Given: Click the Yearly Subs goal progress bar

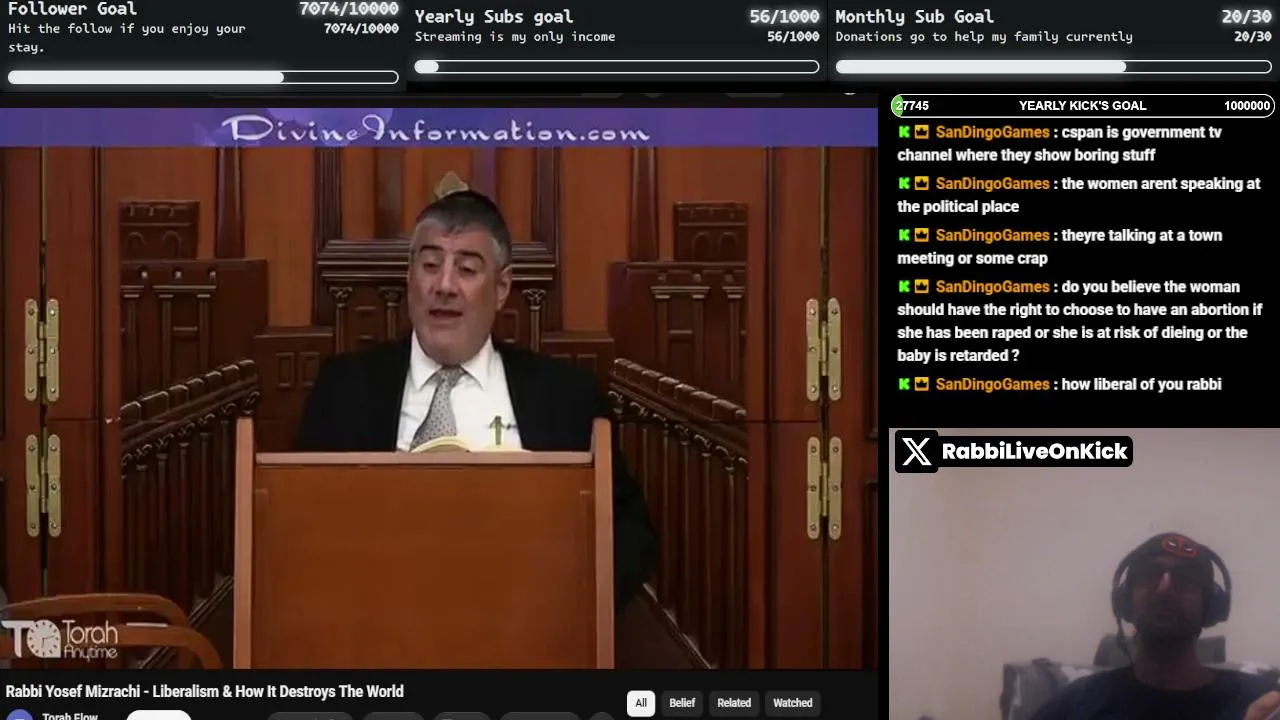Looking at the screenshot, I should click(617, 67).
